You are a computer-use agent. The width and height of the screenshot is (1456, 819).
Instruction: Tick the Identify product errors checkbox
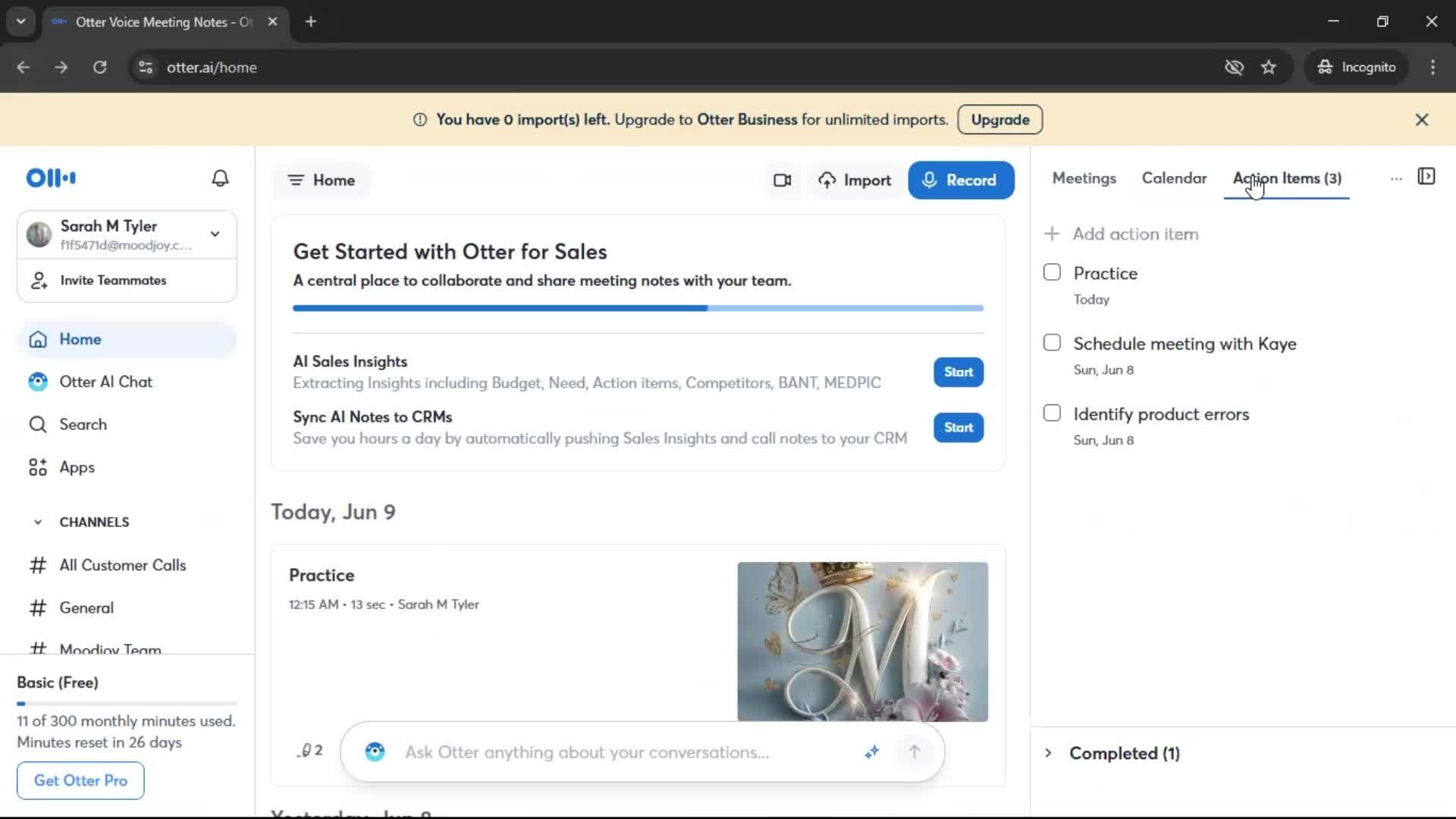click(x=1052, y=413)
